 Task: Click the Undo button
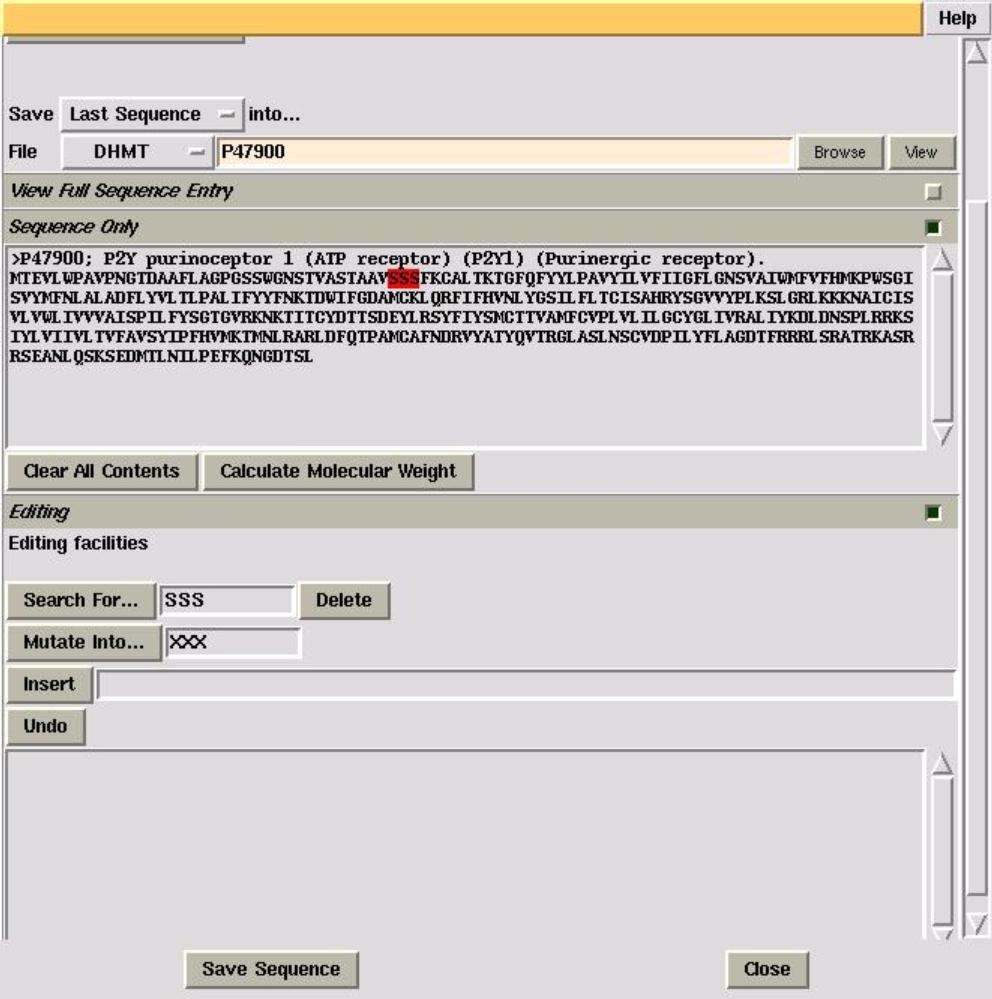tap(46, 727)
